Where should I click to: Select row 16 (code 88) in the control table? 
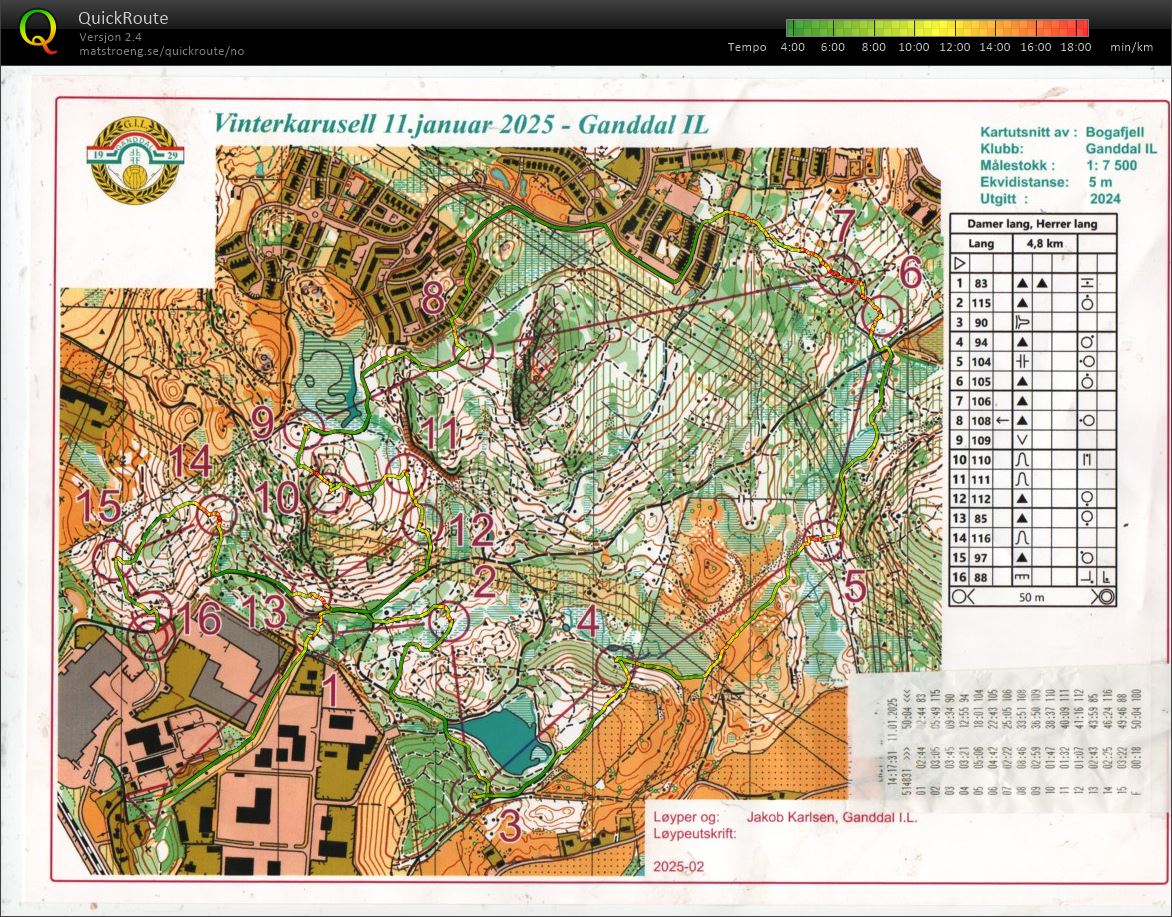point(1031,576)
